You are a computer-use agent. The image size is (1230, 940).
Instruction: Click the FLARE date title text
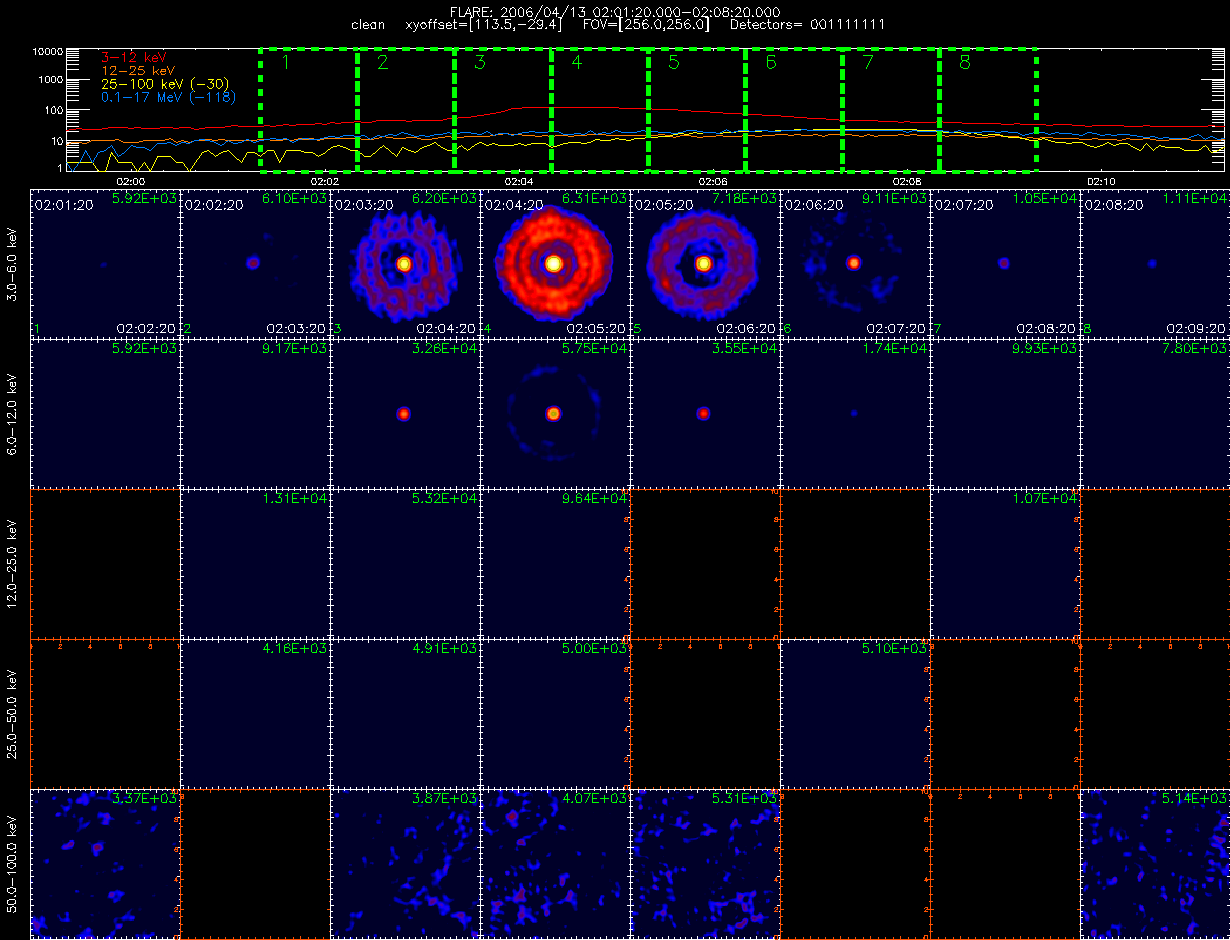click(x=615, y=12)
